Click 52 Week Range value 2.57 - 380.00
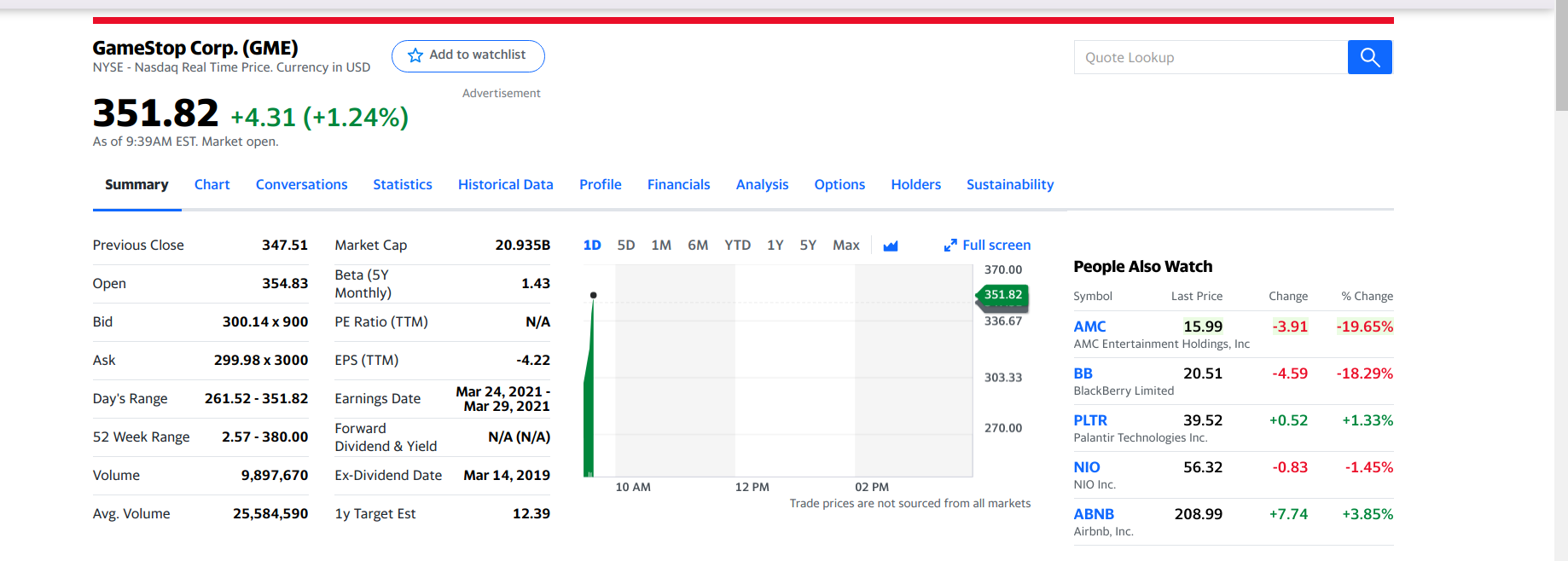 265,437
